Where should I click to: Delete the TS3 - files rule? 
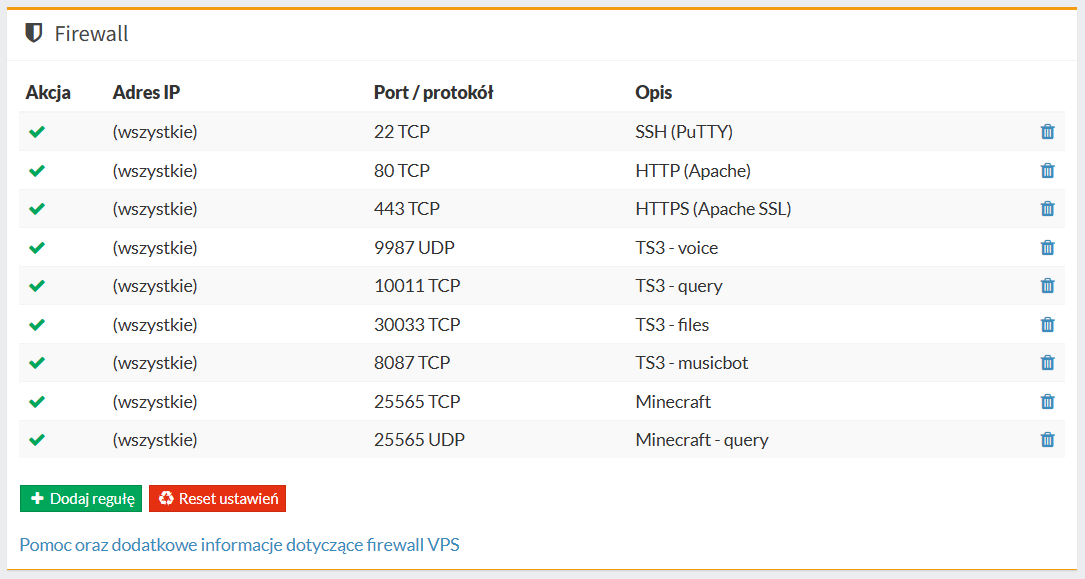pos(1047,325)
